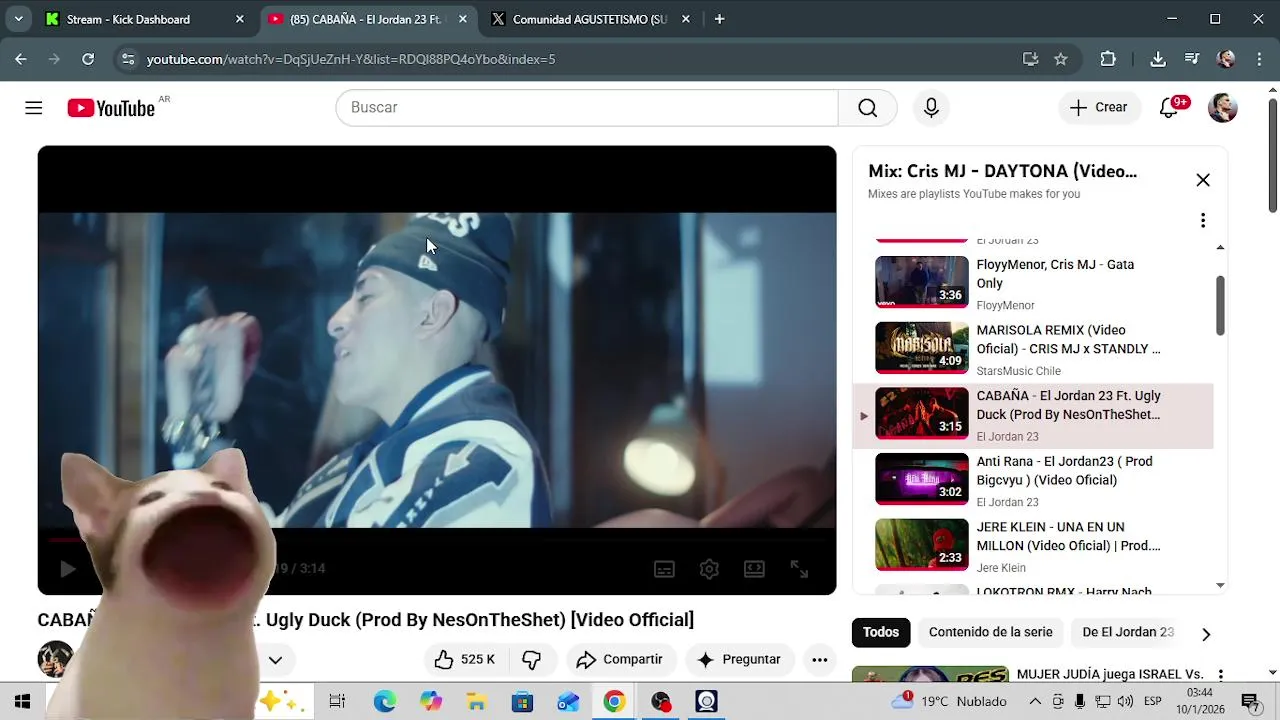The width and height of the screenshot is (1280, 720).
Task: Click the address bar URL
Action: point(351,59)
